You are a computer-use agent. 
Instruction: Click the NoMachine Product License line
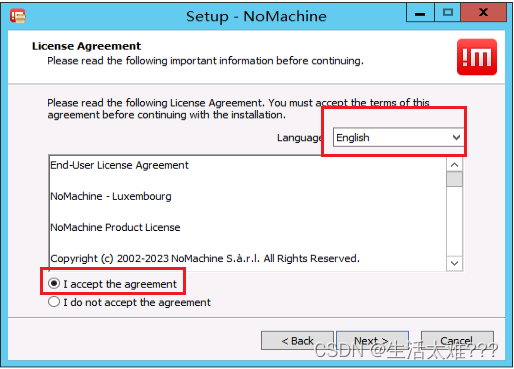(x=115, y=227)
